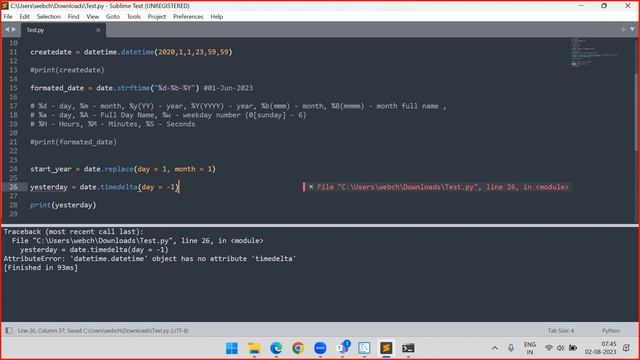This screenshot has height=360, width=640.
Task: Open Microsoft Edge from taskbar
Action: coord(276,348)
